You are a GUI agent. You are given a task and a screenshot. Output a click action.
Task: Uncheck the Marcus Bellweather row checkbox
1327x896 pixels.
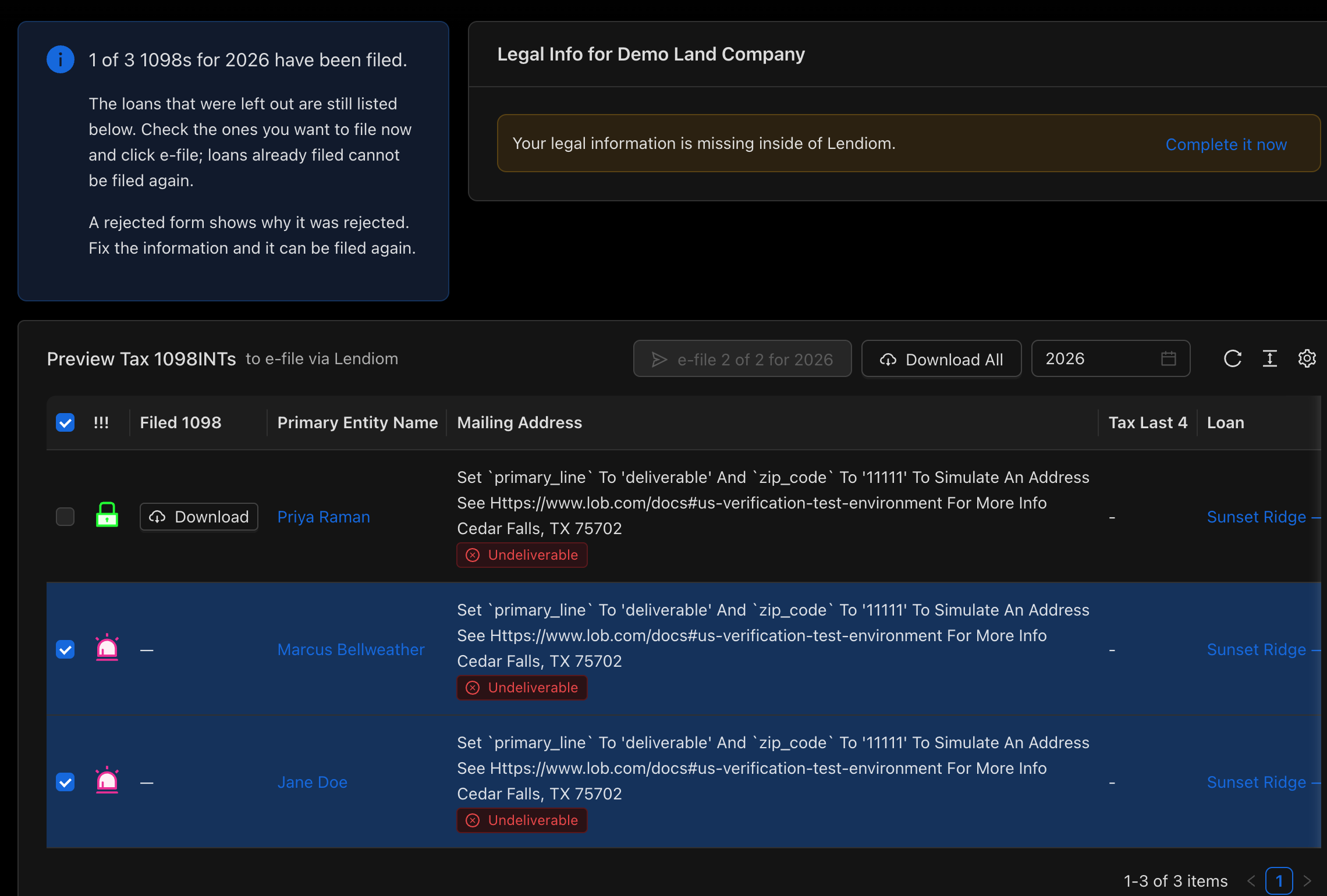tap(65, 649)
